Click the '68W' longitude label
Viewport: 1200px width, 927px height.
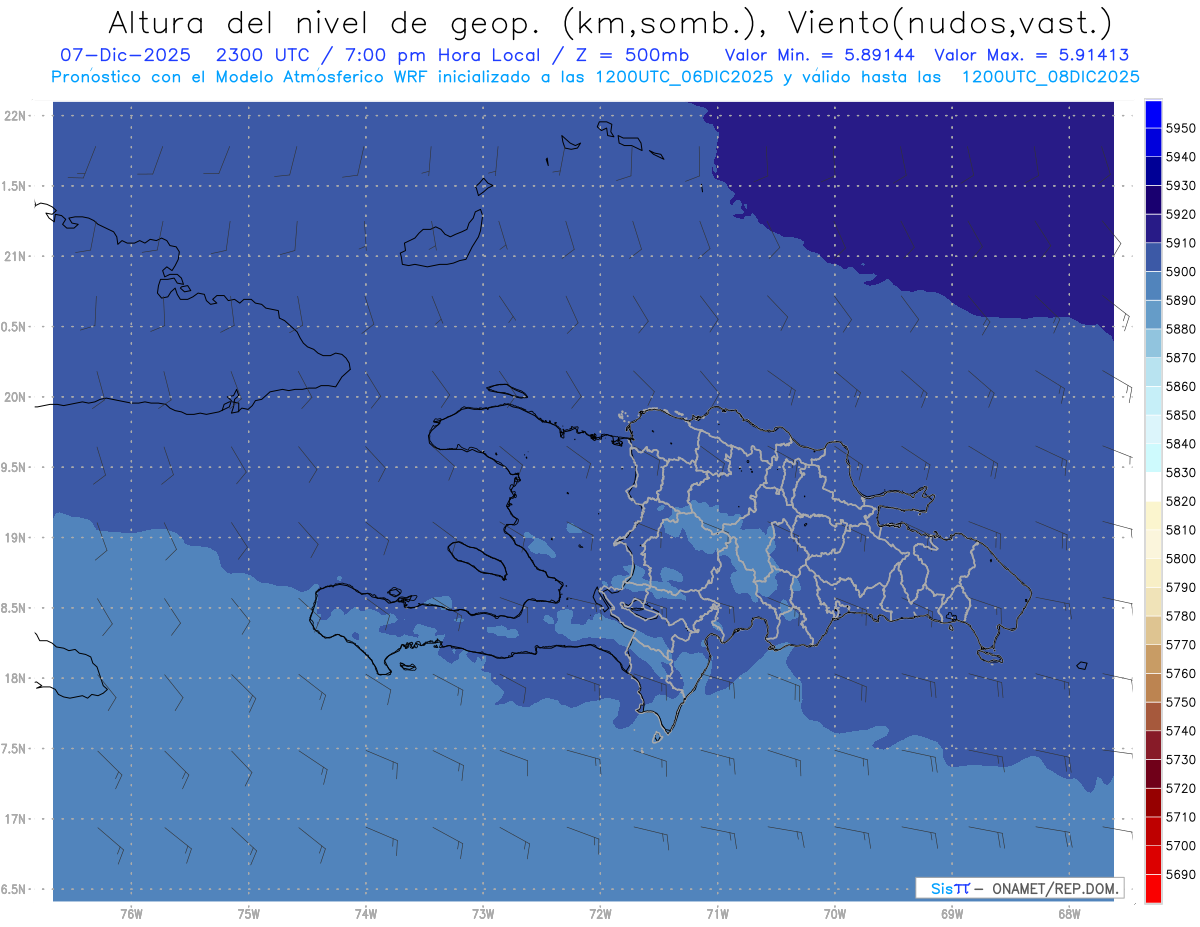[x=1069, y=914]
